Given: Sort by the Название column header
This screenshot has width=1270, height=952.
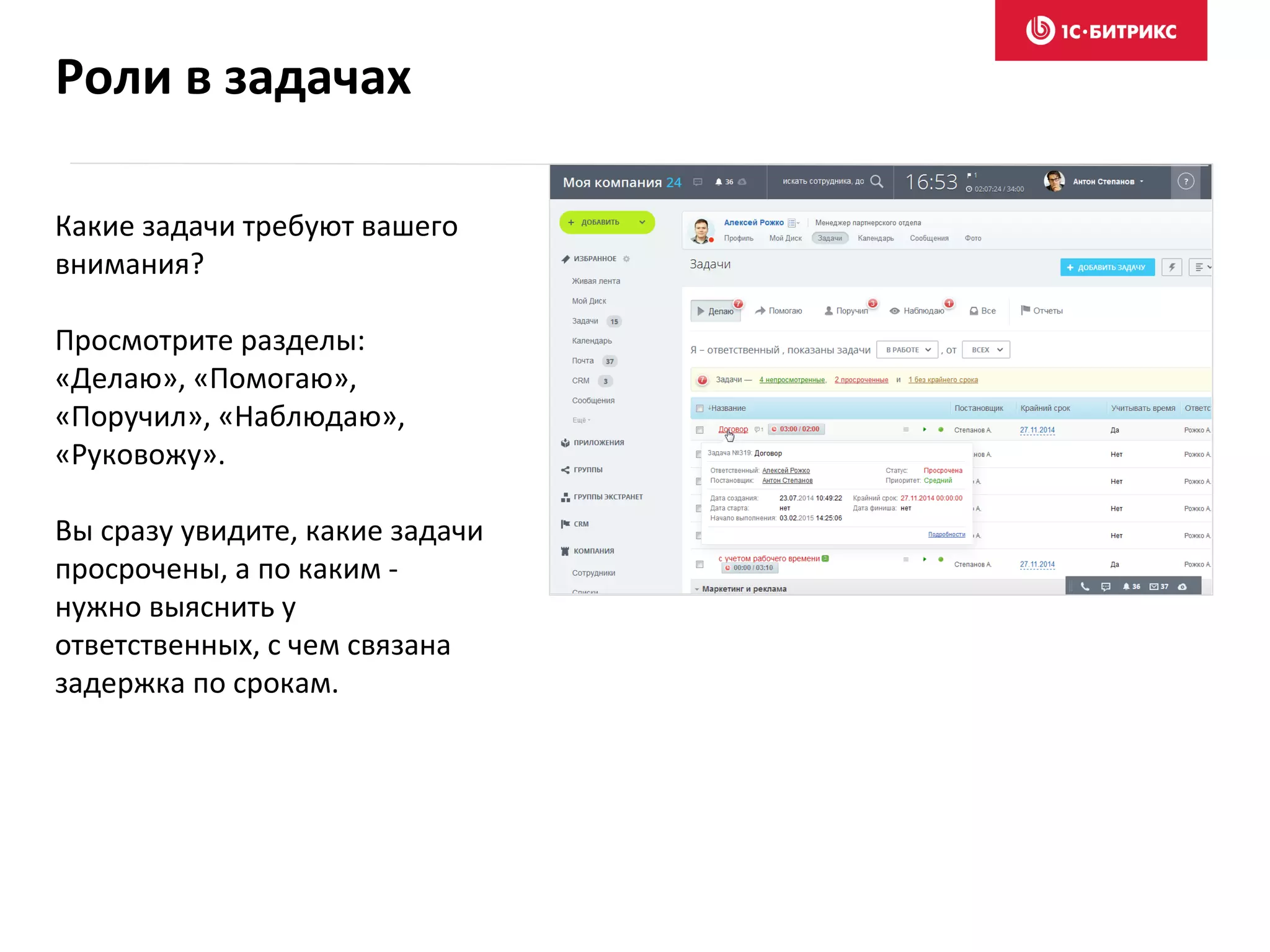Looking at the screenshot, I should 728,408.
